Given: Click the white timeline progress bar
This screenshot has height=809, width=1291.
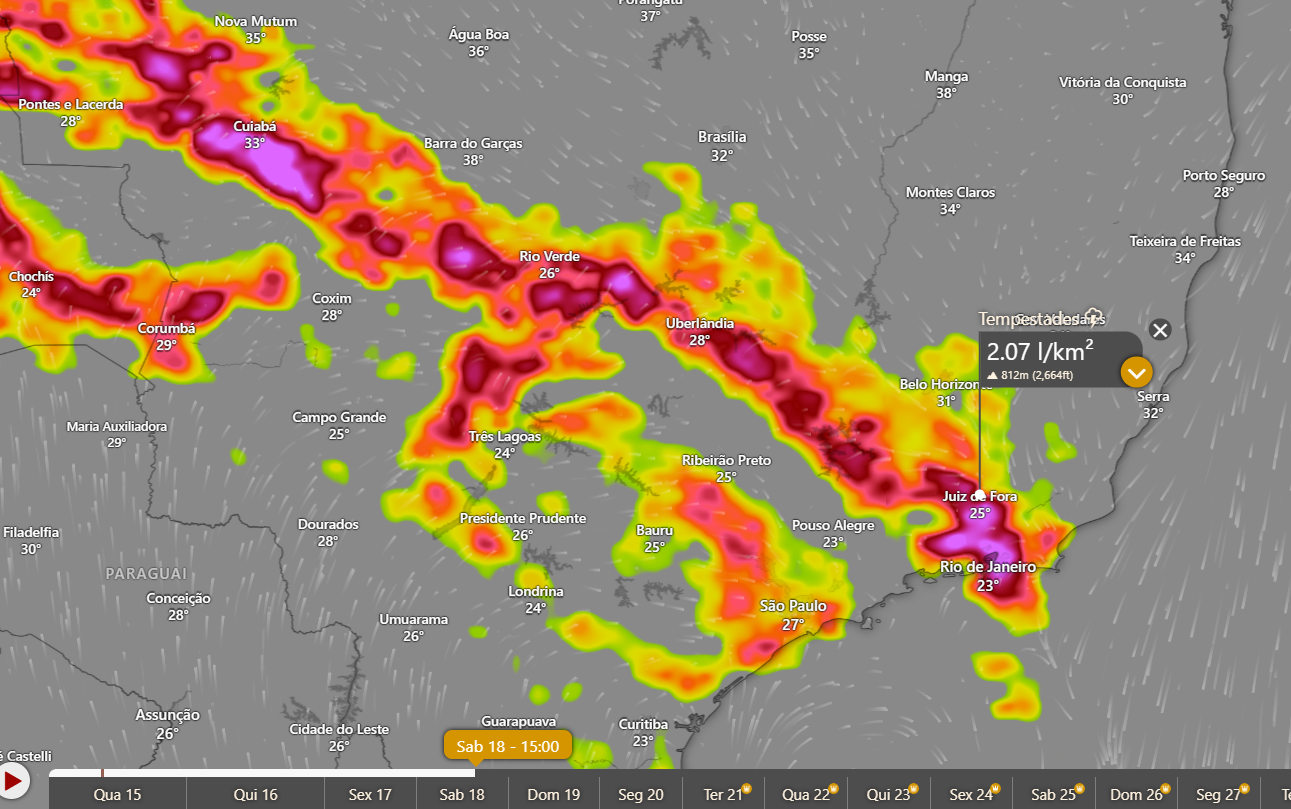Looking at the screenshot, I should tap(262, 773).
